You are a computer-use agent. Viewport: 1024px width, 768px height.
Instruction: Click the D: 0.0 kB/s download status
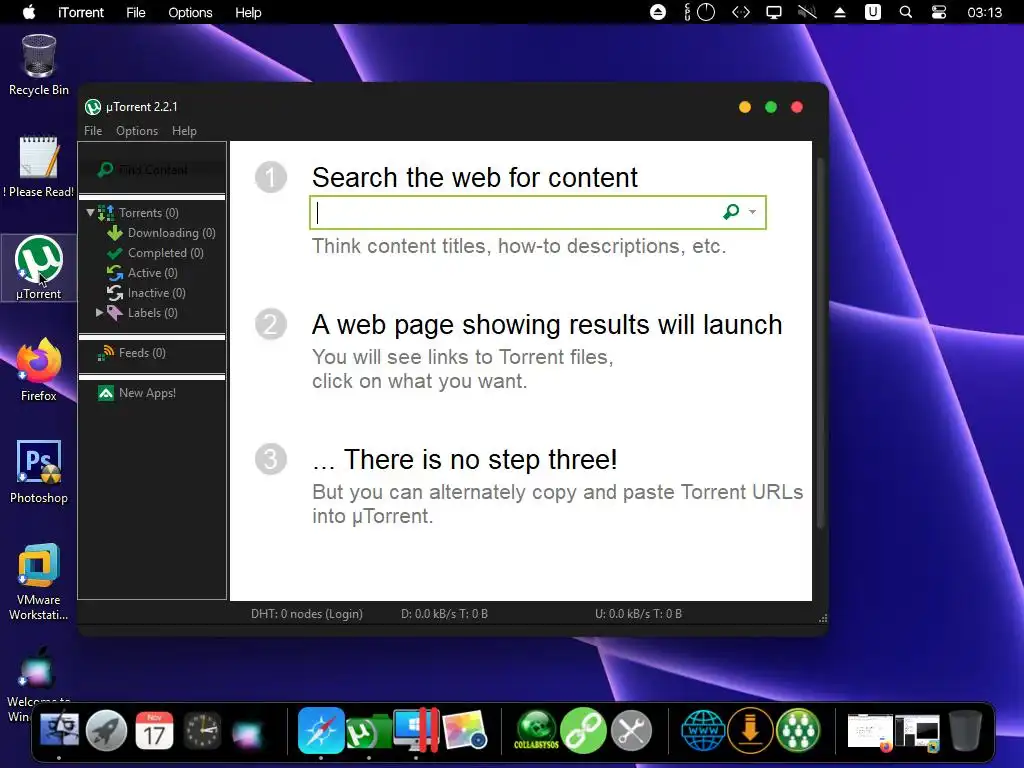[x=444, y=614]
